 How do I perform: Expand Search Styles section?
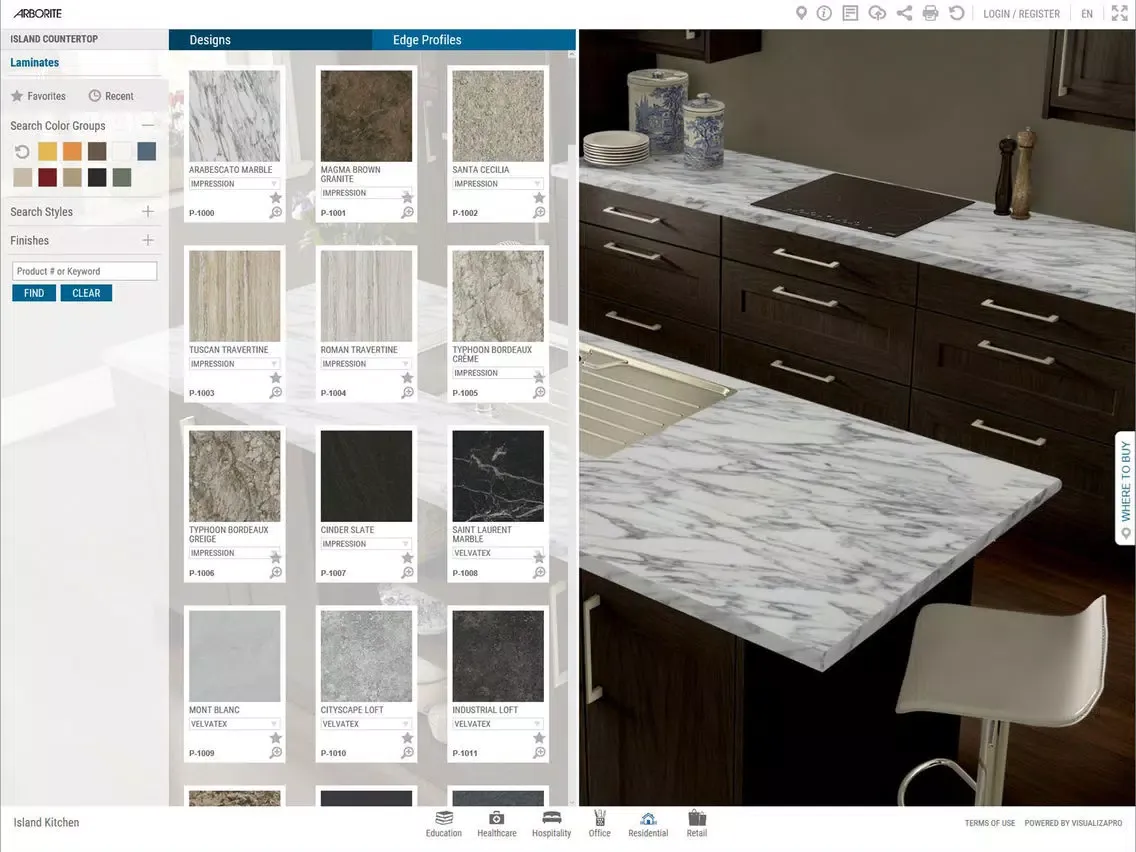coord(148,212)
